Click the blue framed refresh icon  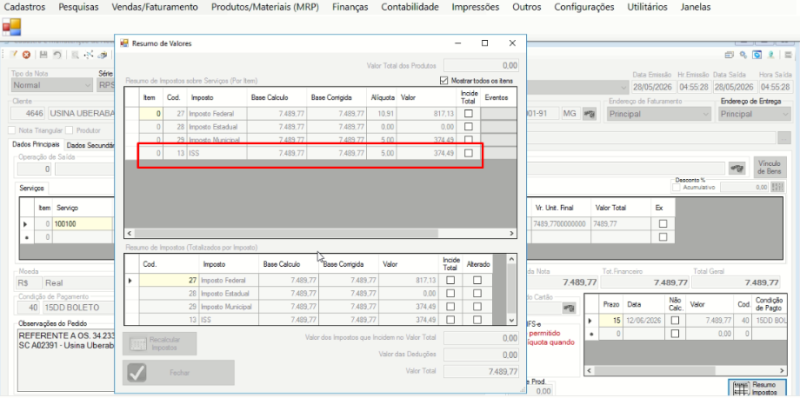758,55
